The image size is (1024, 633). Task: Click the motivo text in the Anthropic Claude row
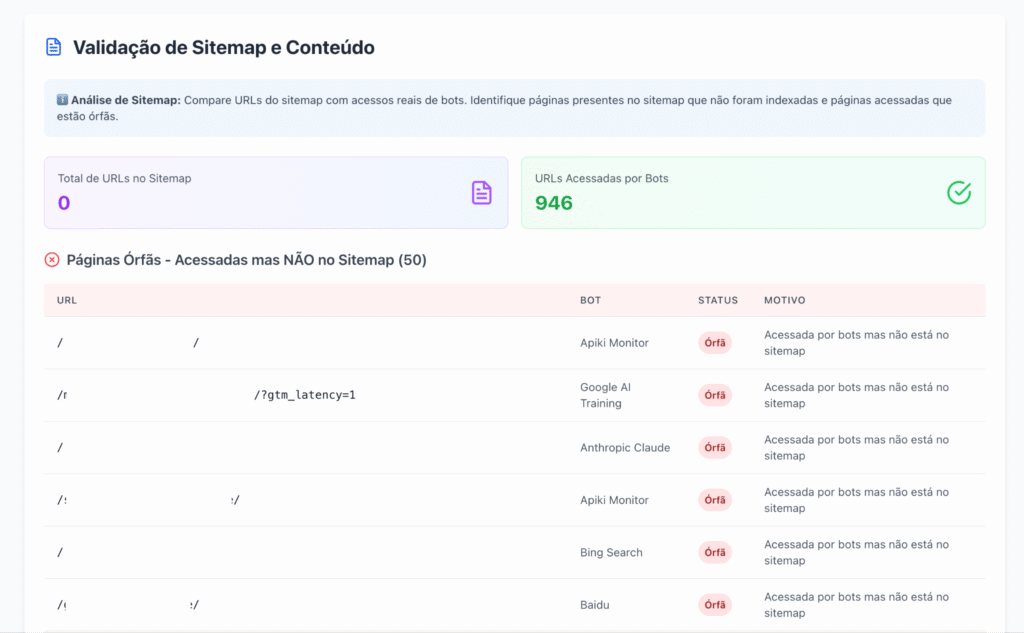click(856, 447)
